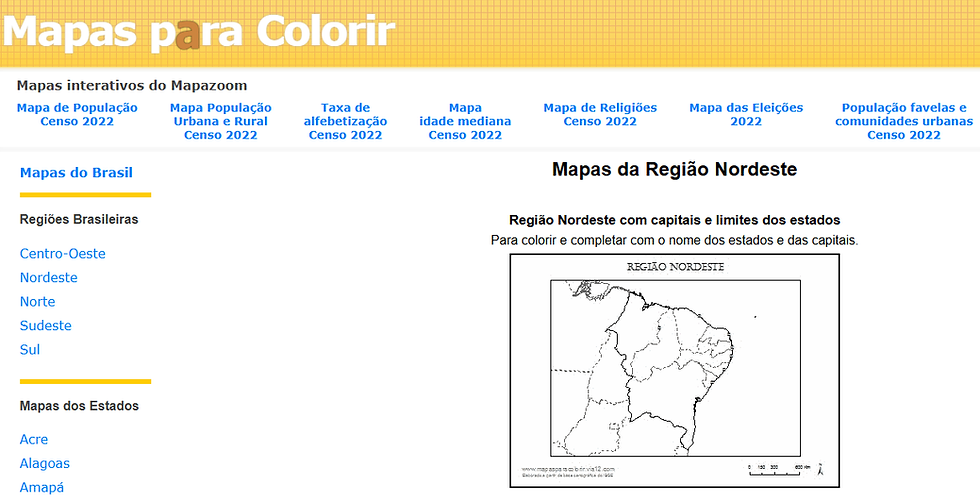The width and height of the screenshot is (980, 498).
Task: Select Sul region link
Action: pos(30,350)
